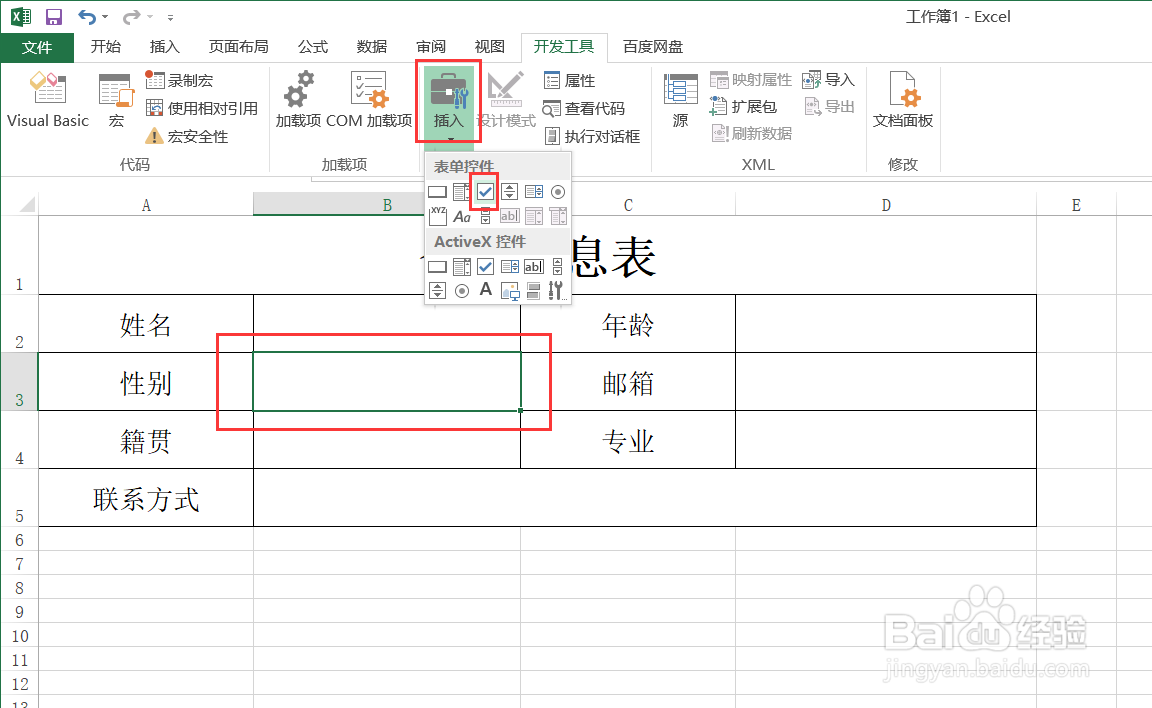Click the XML 导入 import button
The image size is (1152, 708).
pyautogui.click(x=828, y=79)
